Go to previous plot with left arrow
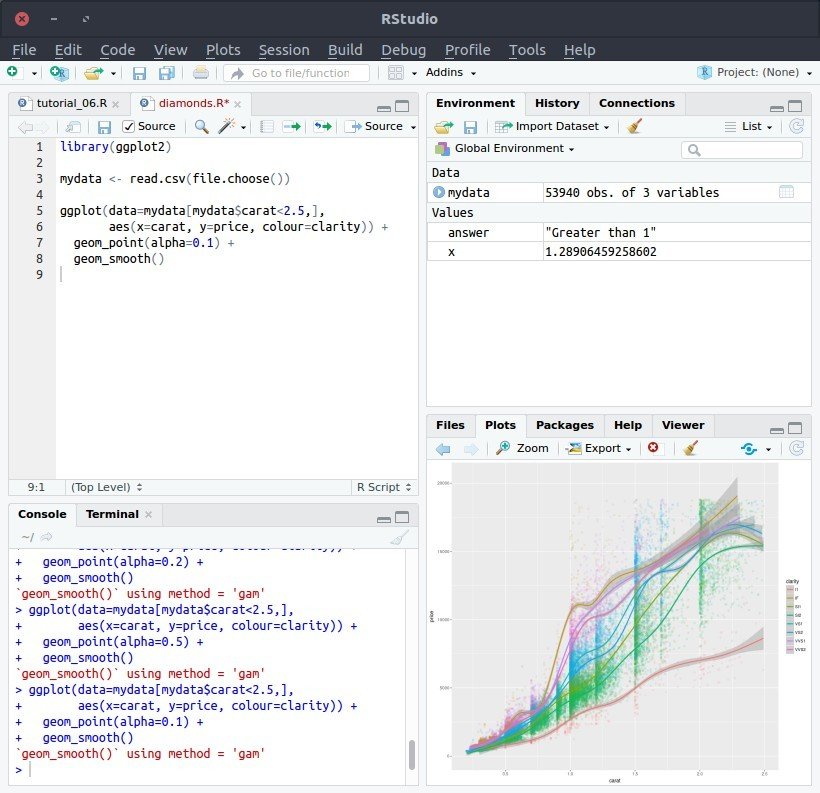Screen dimensions: 820x793 443,449
